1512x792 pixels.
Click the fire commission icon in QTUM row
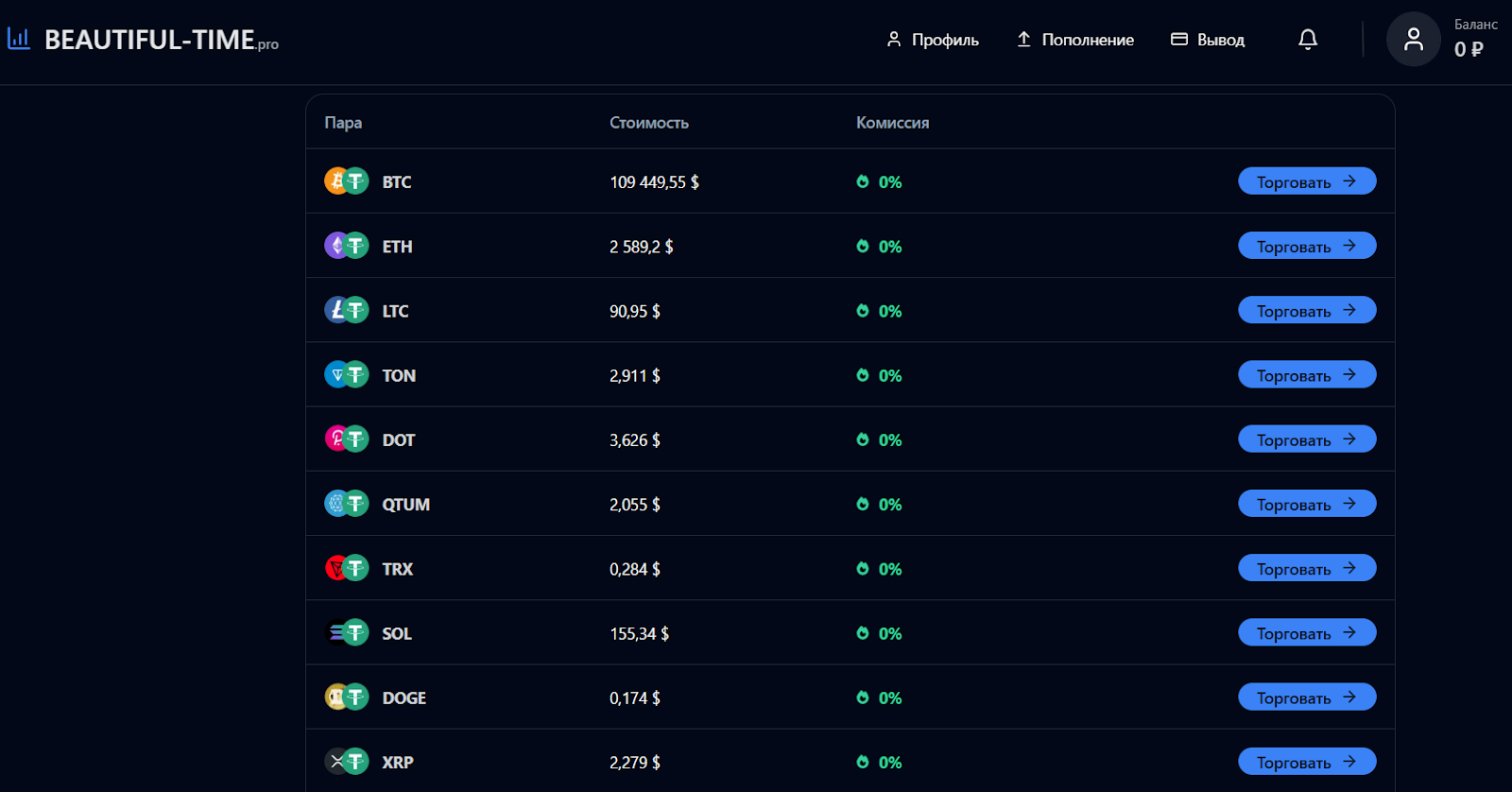tap(863, 504)
